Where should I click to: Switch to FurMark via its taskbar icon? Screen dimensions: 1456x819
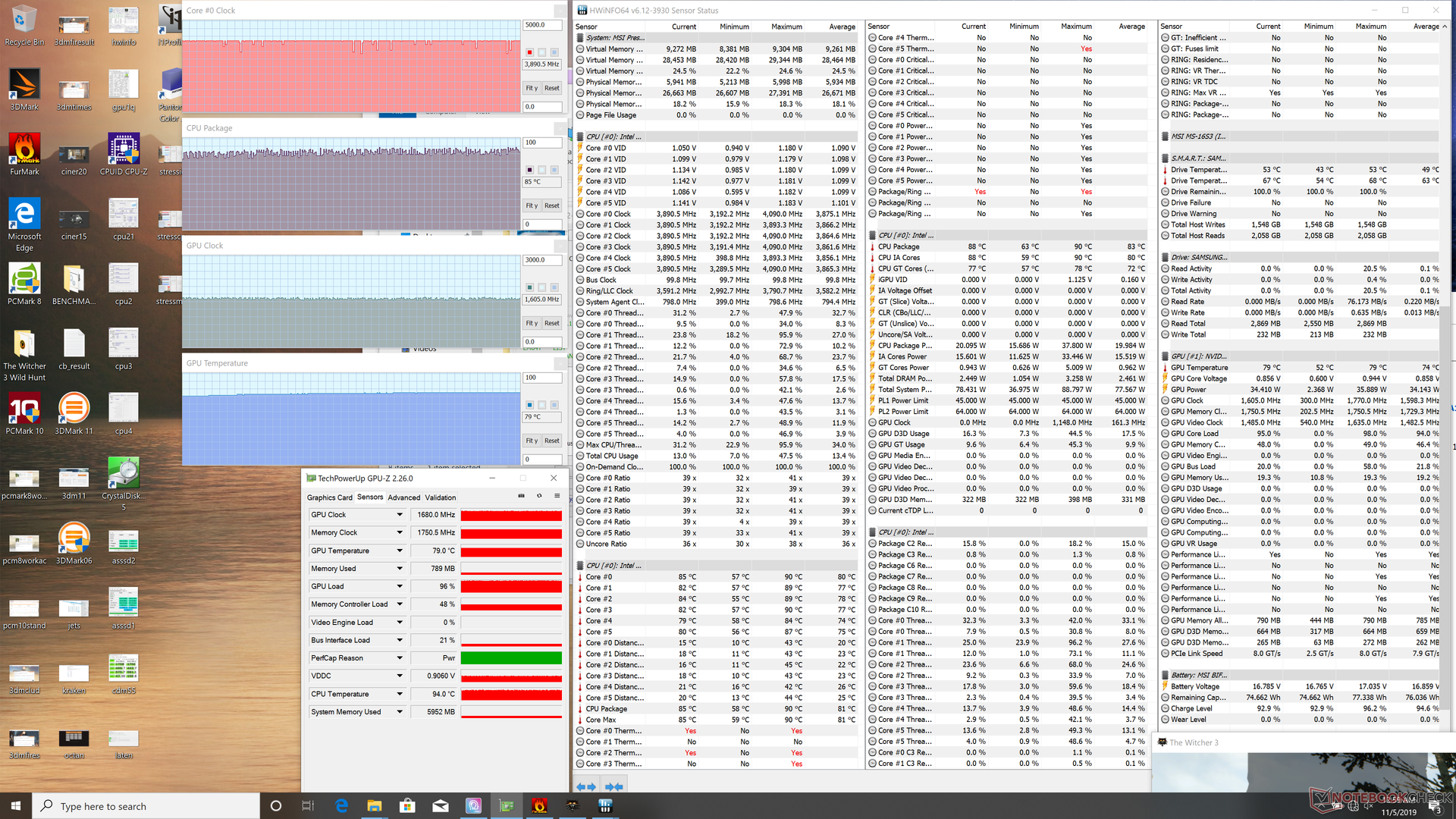pos(540,805)
